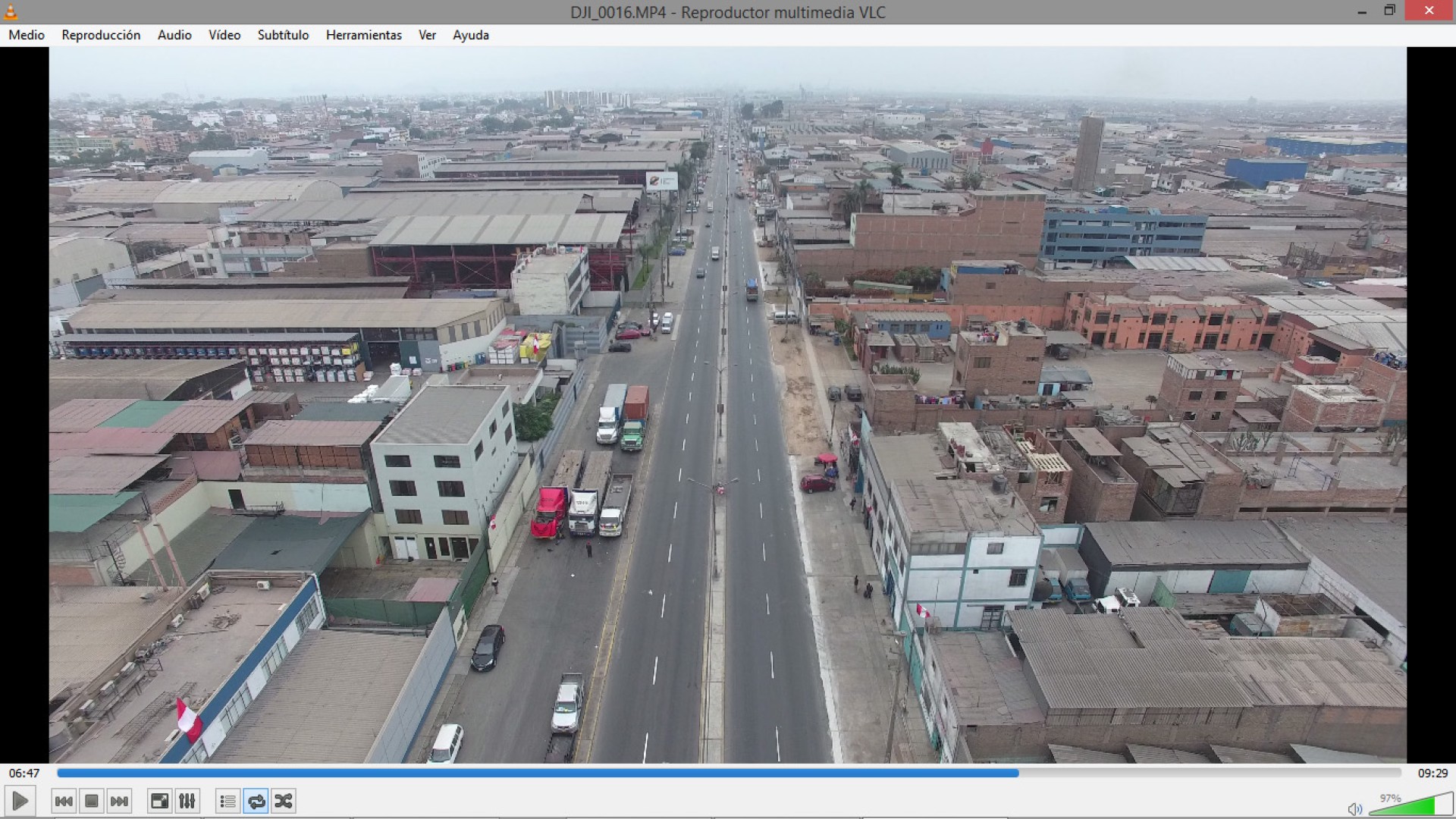
Task: Toggle random shuffle playback
Action: [284, 801]
